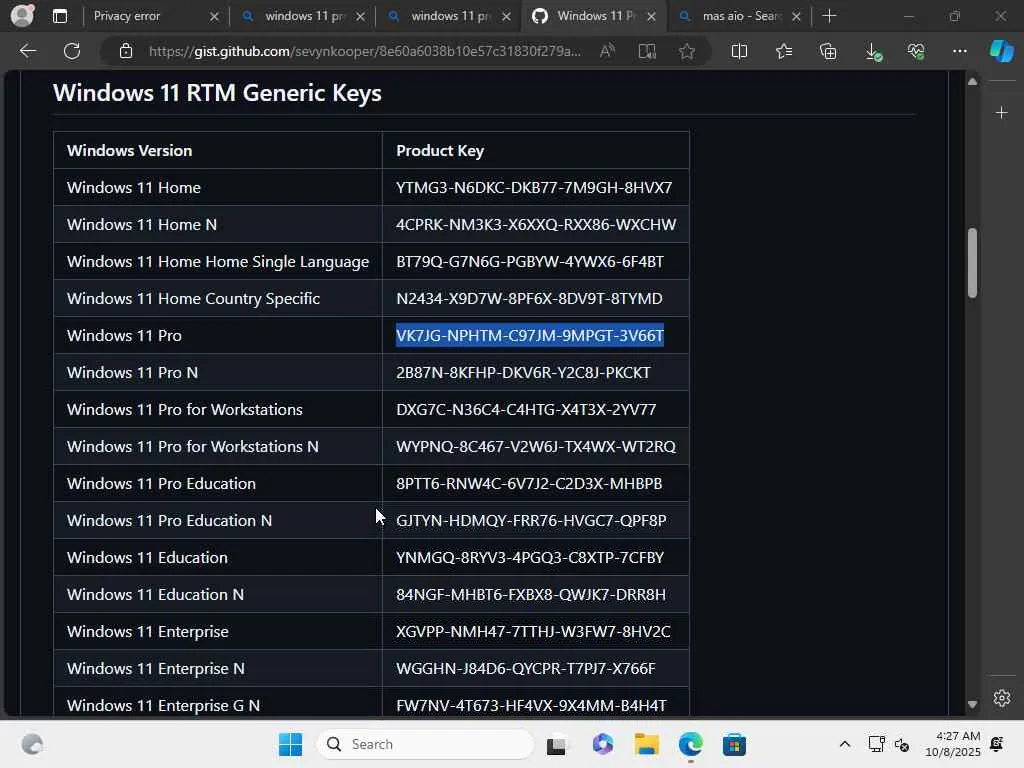
Task: Add this page to favorites
Action: click(686, 51)
